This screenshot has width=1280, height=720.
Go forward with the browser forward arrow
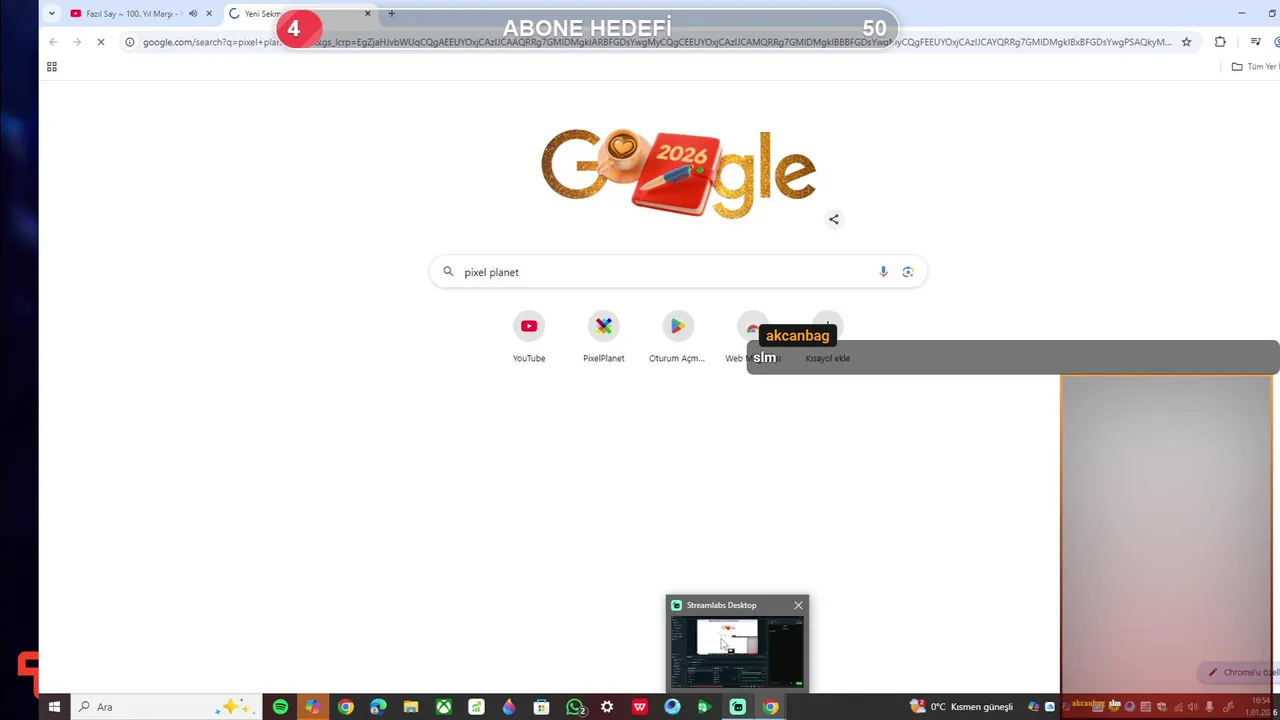(77, 42)
